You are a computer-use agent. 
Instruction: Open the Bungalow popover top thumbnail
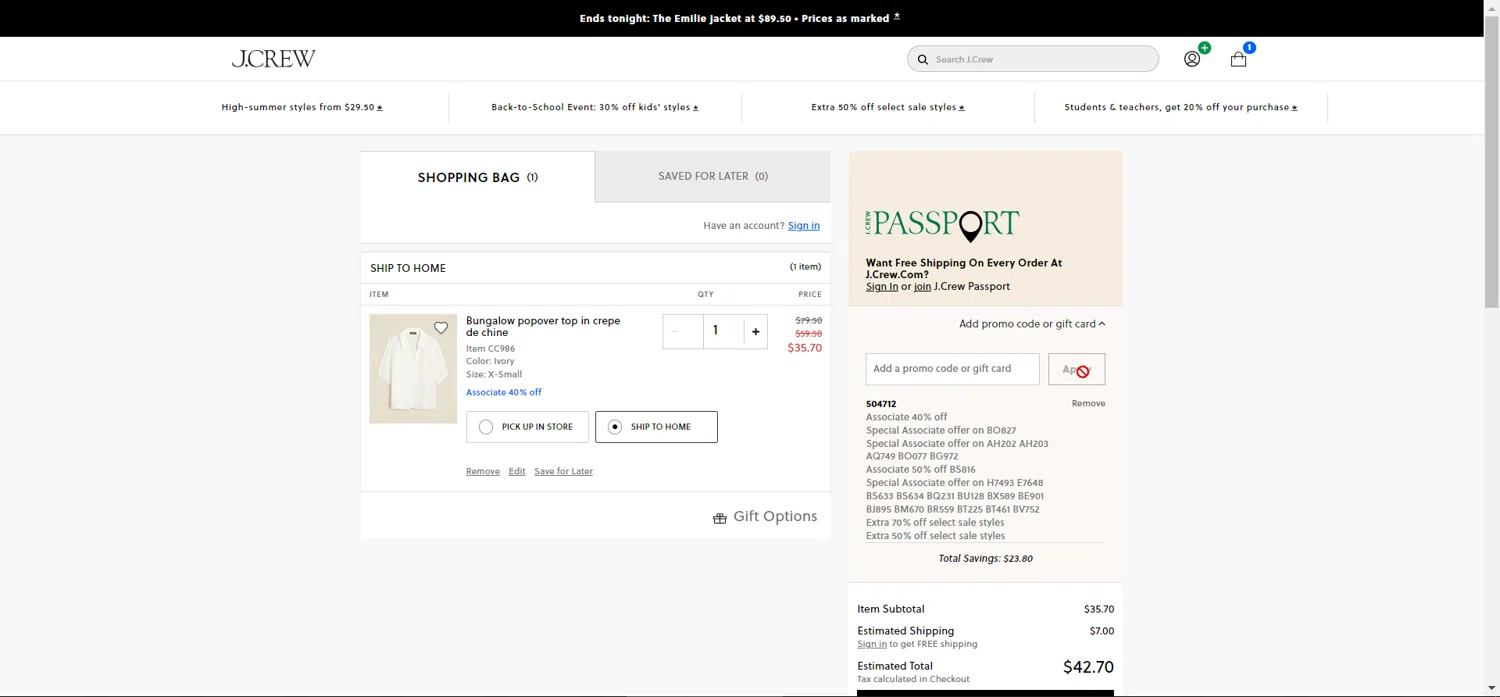[x=413, y=368]
